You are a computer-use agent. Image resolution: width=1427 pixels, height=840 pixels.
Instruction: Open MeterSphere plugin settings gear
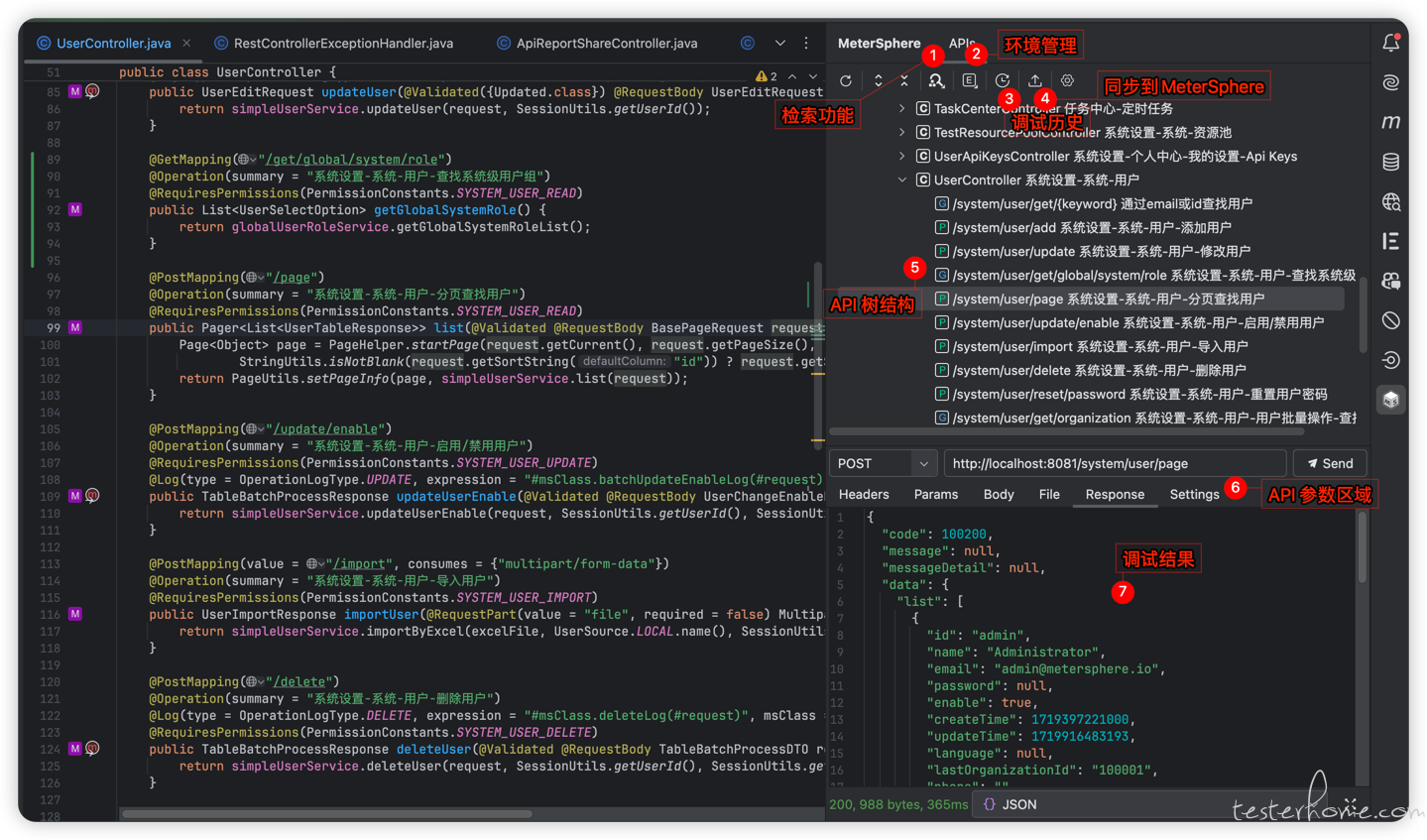[1067, 81]
